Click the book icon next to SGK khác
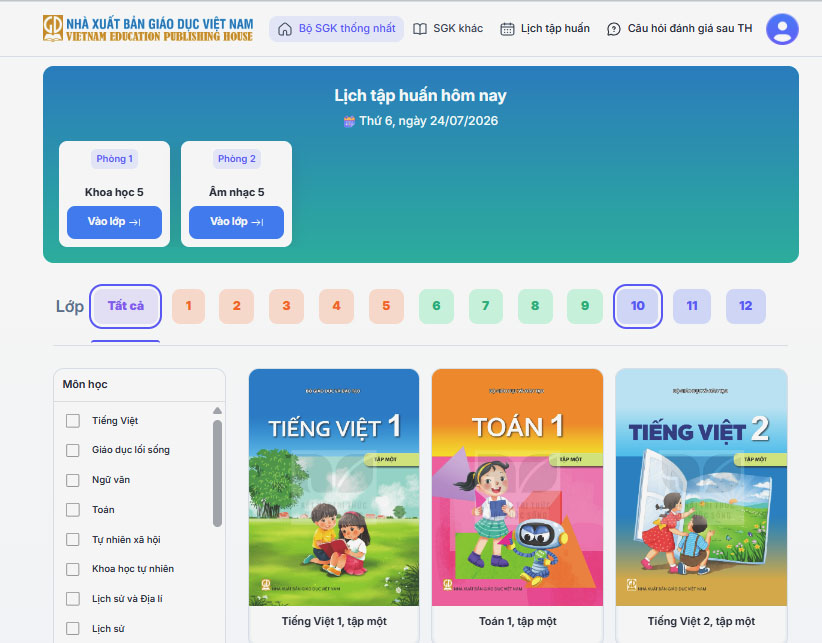822x643 pixels. pos(420,29)
